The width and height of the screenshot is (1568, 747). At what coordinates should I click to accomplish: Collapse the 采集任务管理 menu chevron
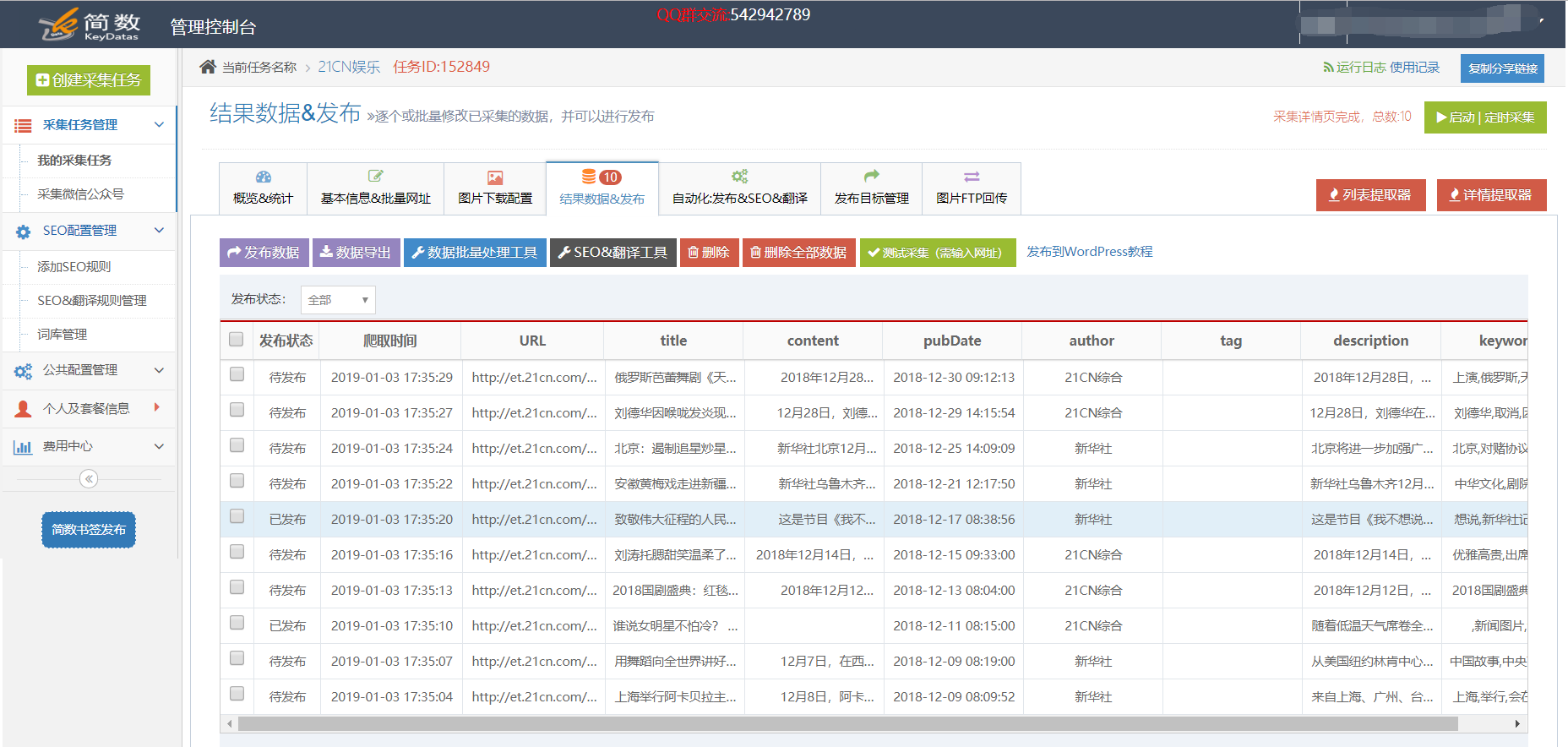click(159, 125)
